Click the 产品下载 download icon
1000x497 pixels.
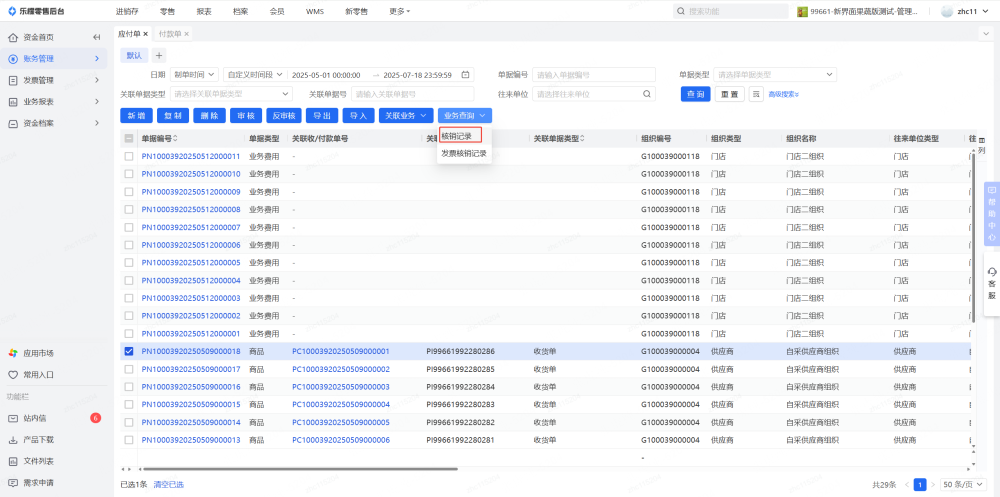pos(13,440)
